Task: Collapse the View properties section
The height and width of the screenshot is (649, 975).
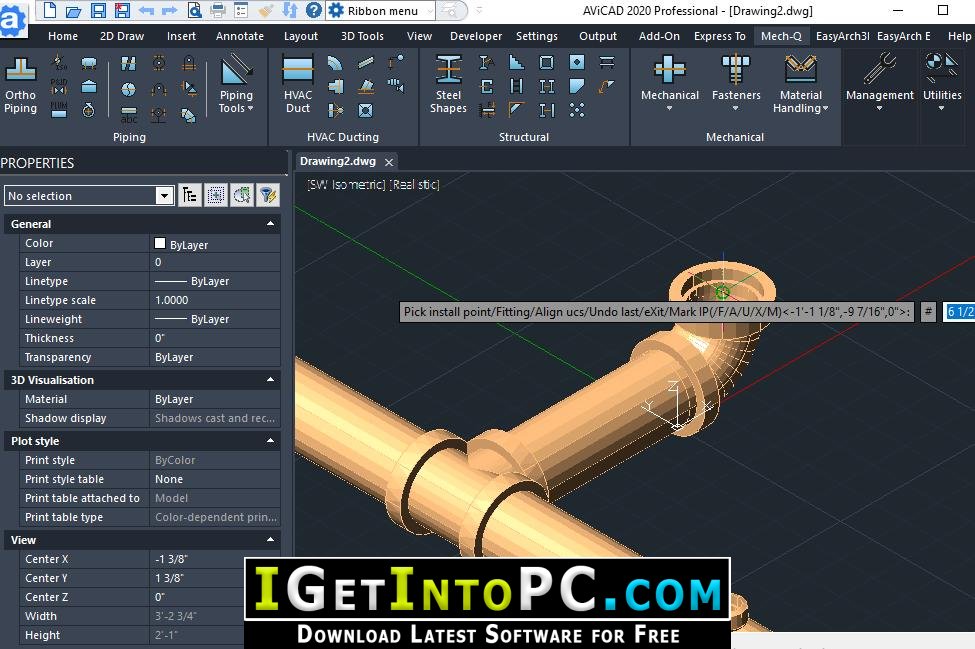Action: (270, 540)
